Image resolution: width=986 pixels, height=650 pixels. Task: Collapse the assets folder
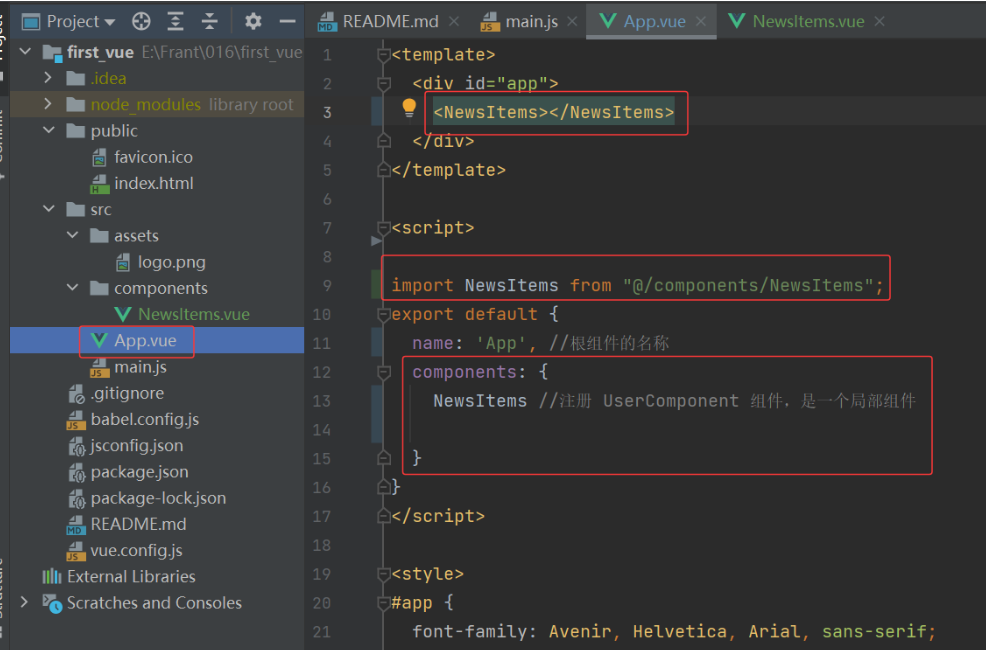click(72, 235)
